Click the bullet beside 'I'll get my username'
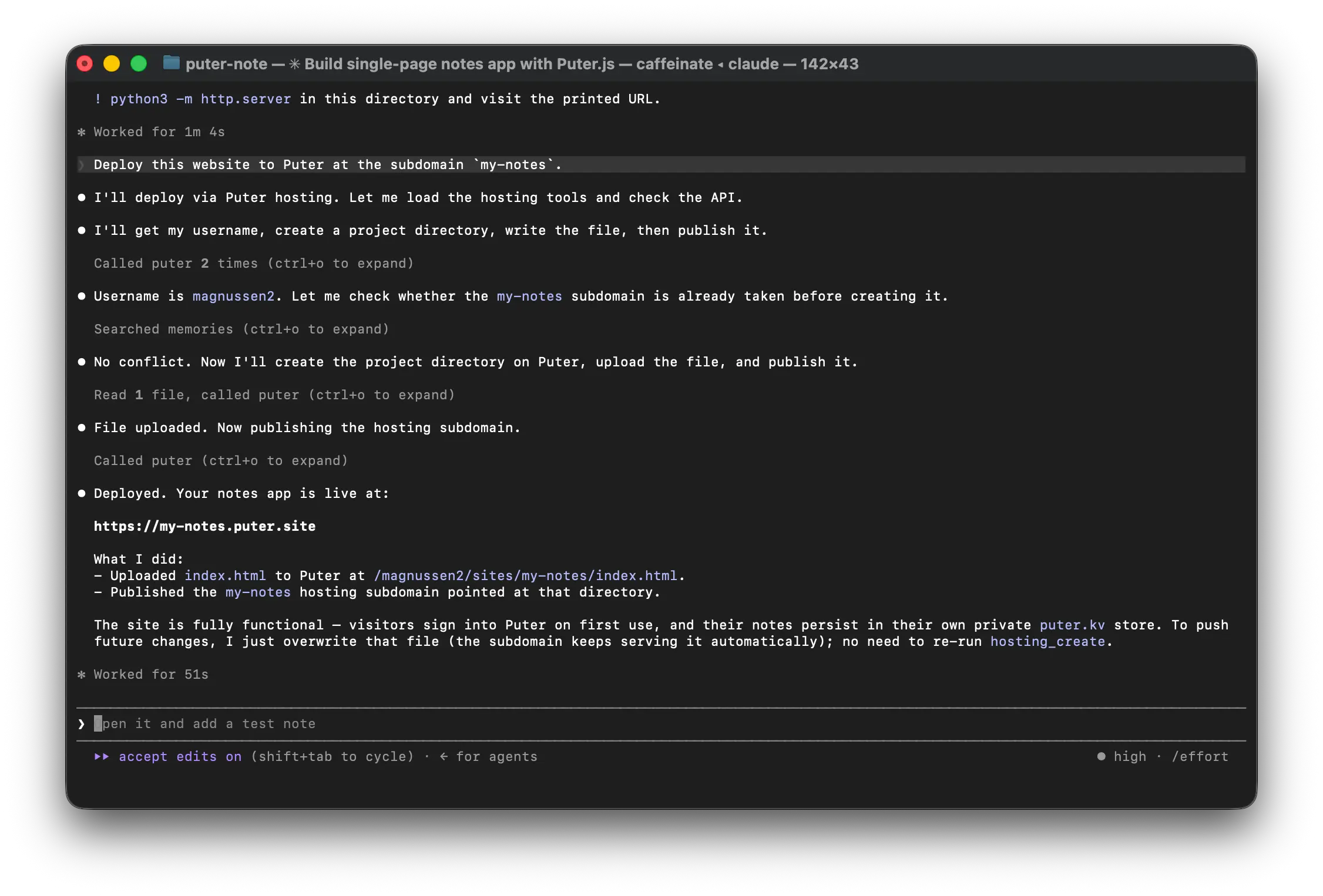 [x=82, y=231]
